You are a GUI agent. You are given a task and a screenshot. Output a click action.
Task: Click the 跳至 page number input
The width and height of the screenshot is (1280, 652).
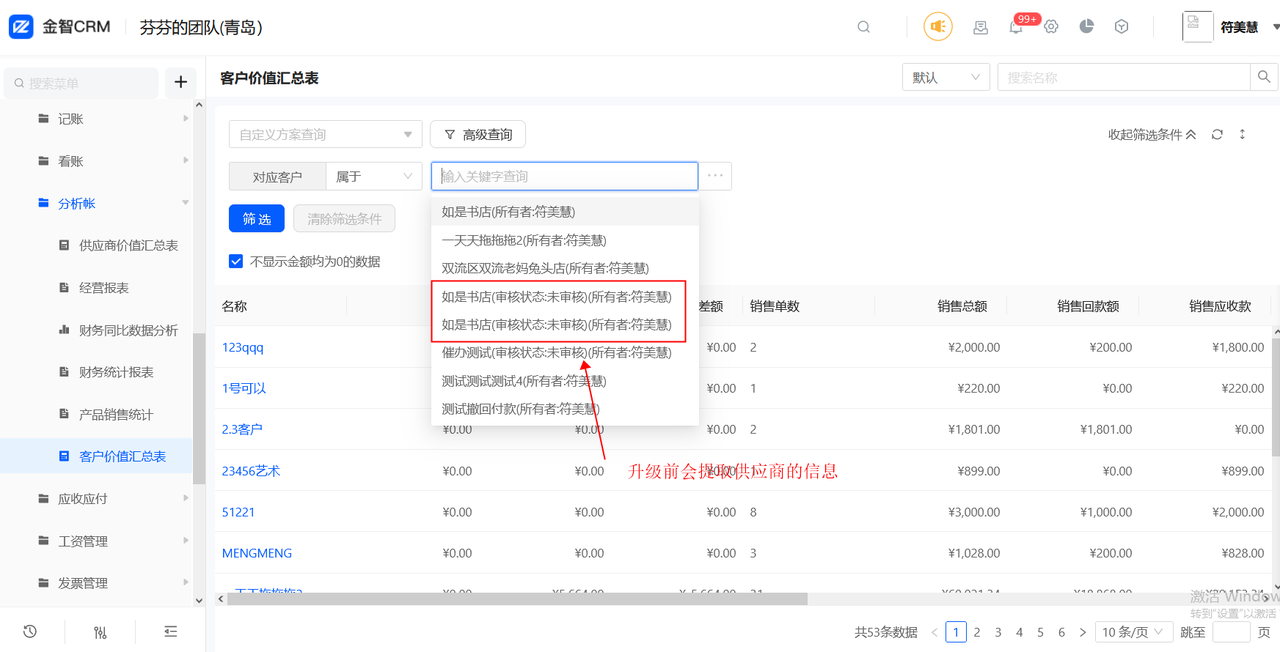tap(1231, 632)
